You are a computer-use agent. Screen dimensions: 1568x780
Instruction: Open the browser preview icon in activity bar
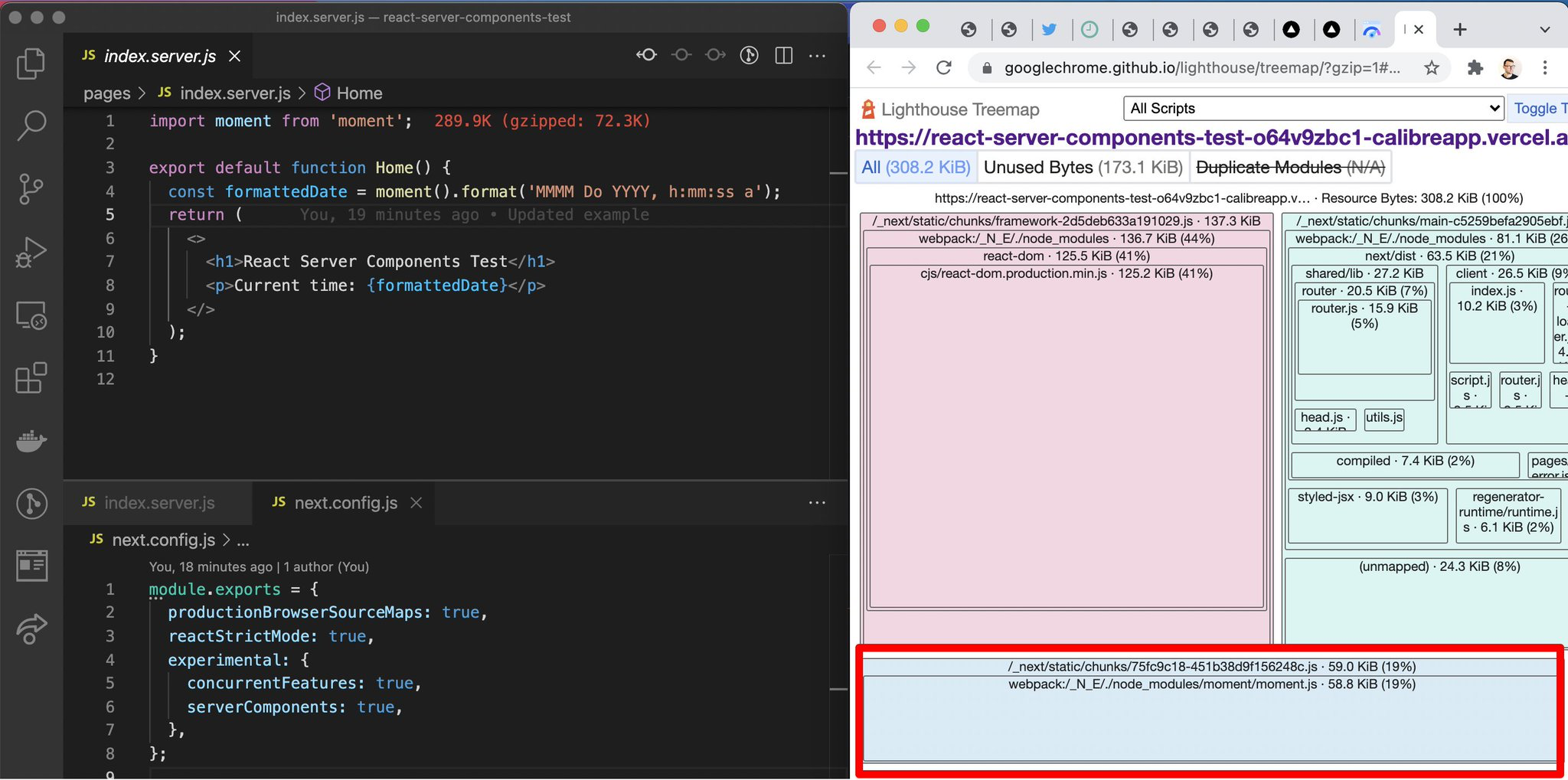[x=31, y=566]
